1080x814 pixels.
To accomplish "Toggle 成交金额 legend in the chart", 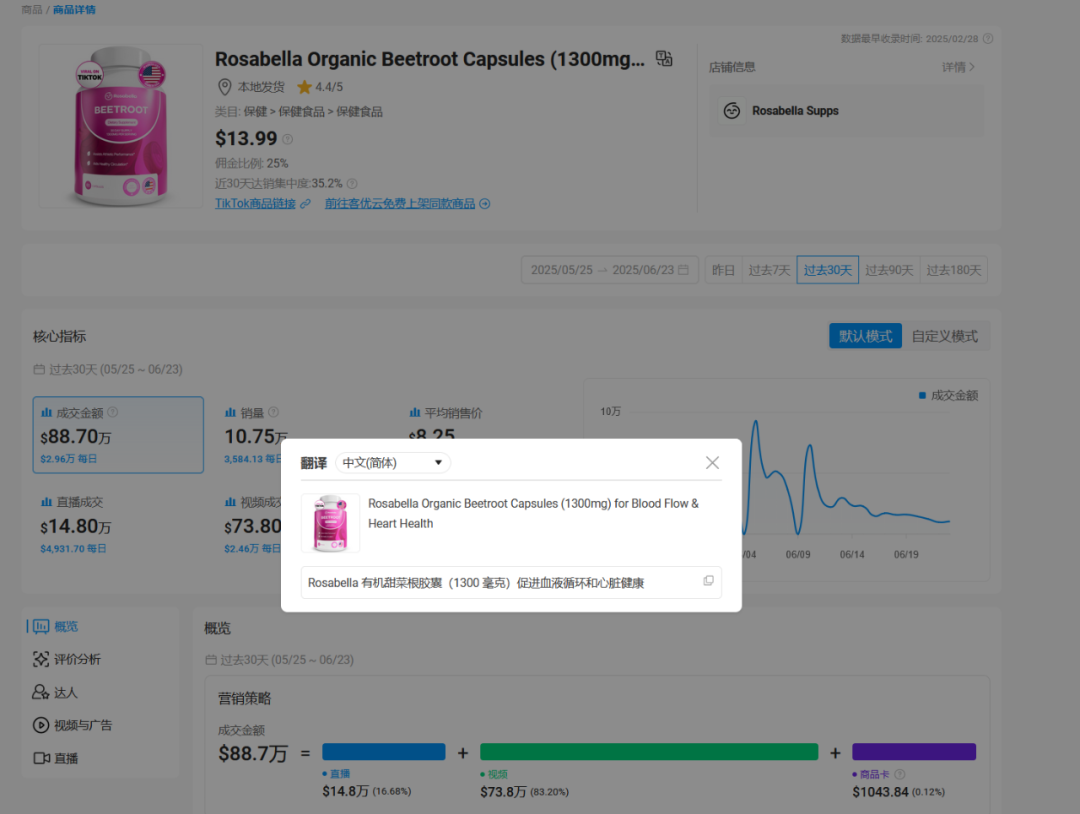I will (948, 395).
